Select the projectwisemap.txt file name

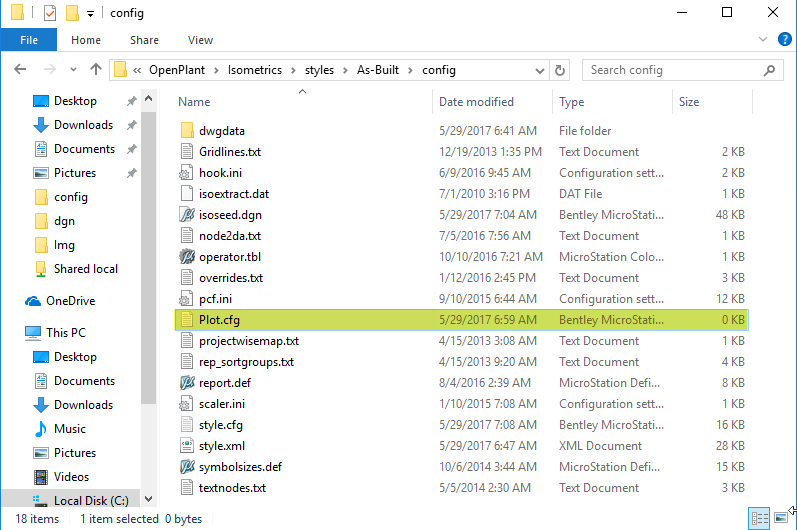point(249,341)
